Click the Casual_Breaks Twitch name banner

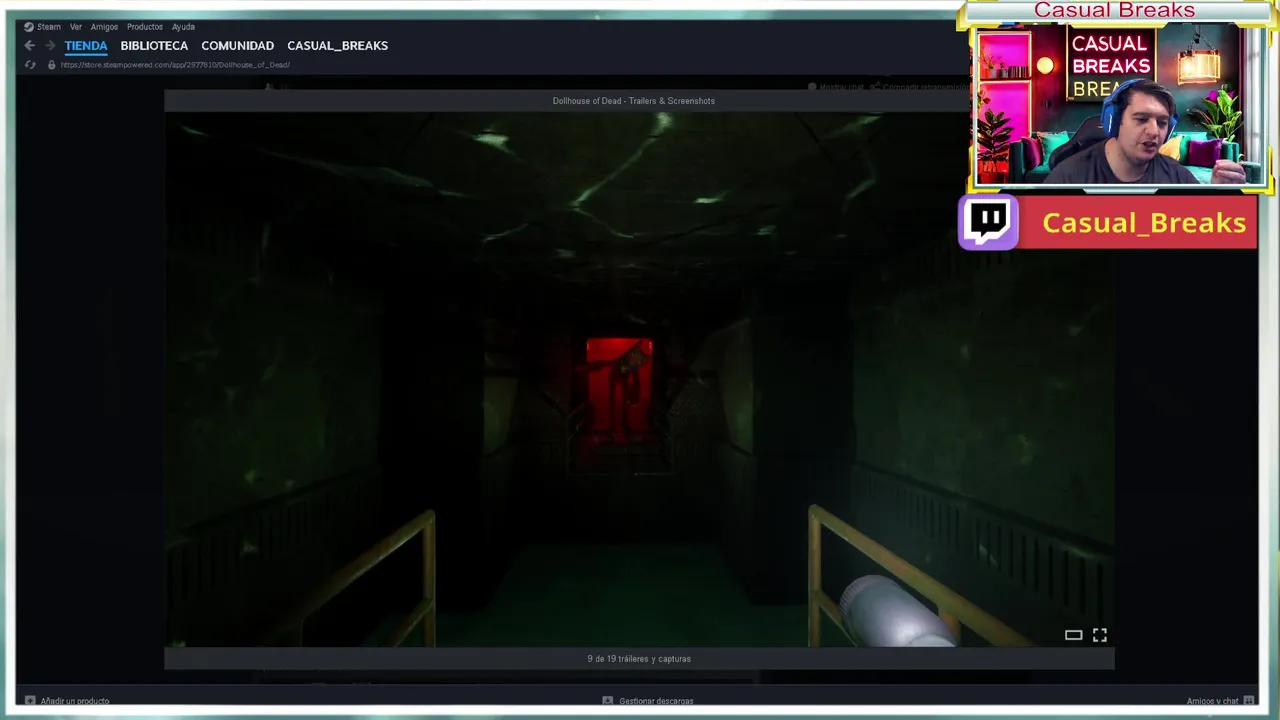click(1138, 222)
